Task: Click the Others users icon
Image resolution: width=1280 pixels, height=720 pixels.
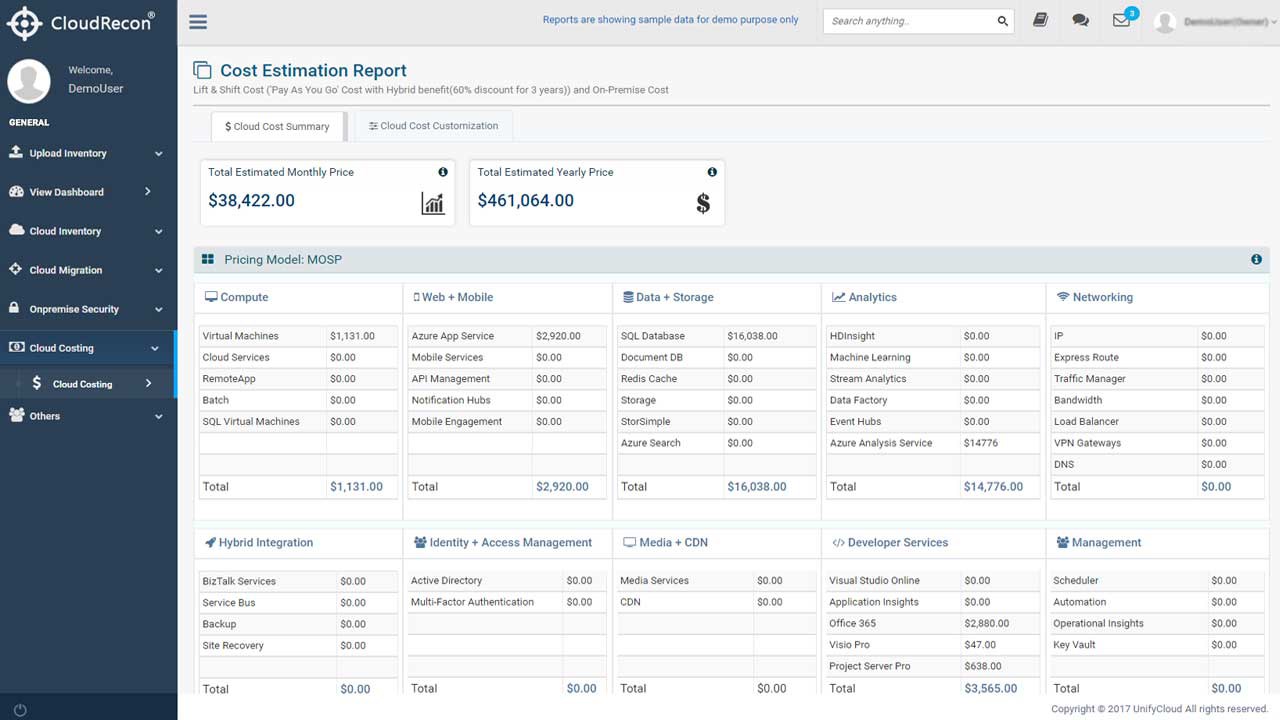Action: 16,415
